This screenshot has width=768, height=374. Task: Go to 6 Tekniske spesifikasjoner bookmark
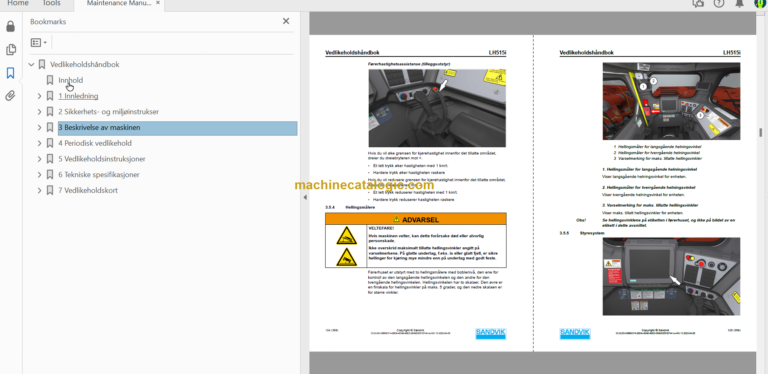click(99, 174)
